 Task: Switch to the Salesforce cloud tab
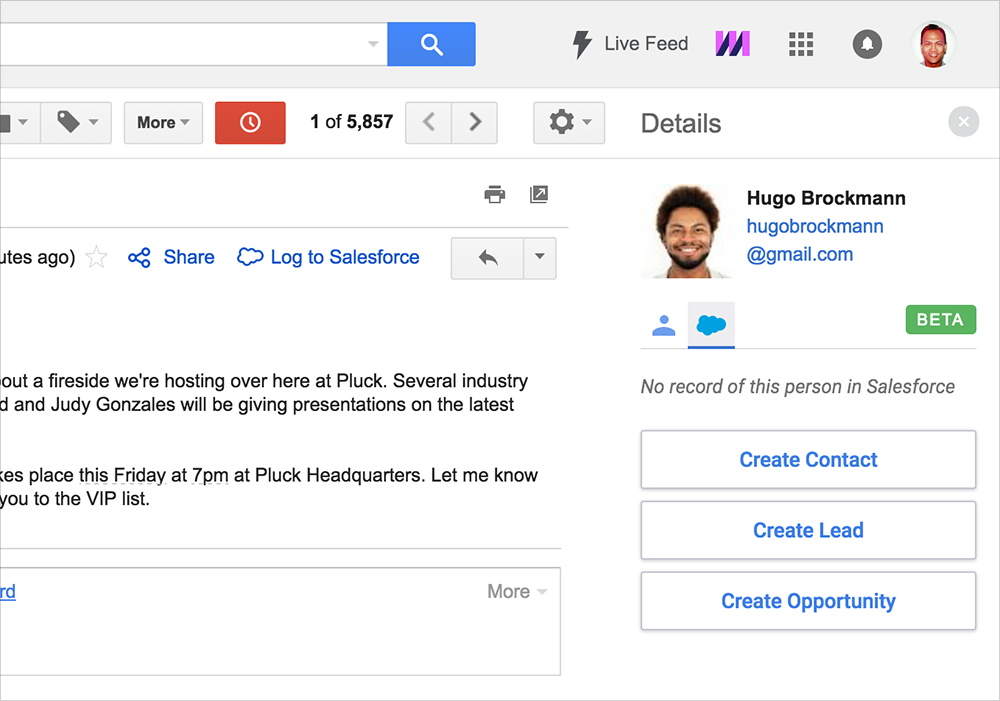point(711,325)
